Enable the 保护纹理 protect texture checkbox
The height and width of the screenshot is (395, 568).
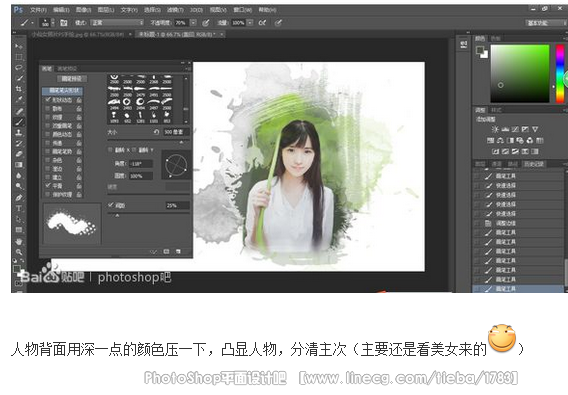[48, 194]
